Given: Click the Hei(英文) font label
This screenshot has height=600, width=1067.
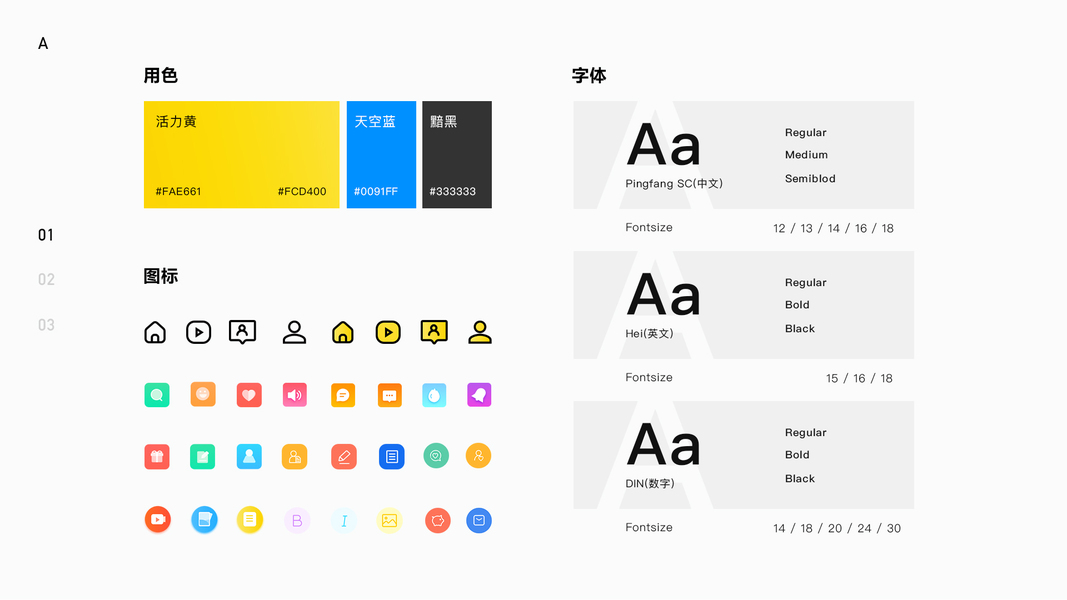Looking at the screenshot, I should tap(649, 333).
